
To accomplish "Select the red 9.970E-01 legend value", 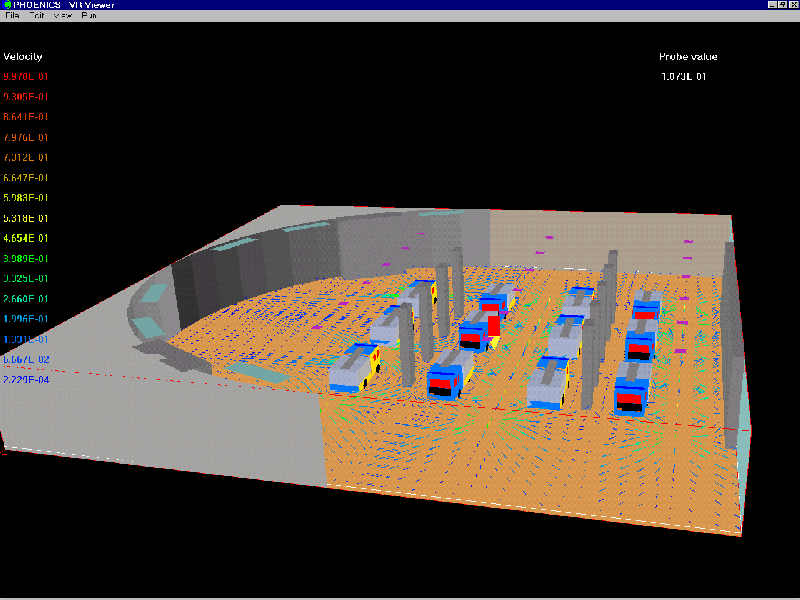I will [26, 77].
